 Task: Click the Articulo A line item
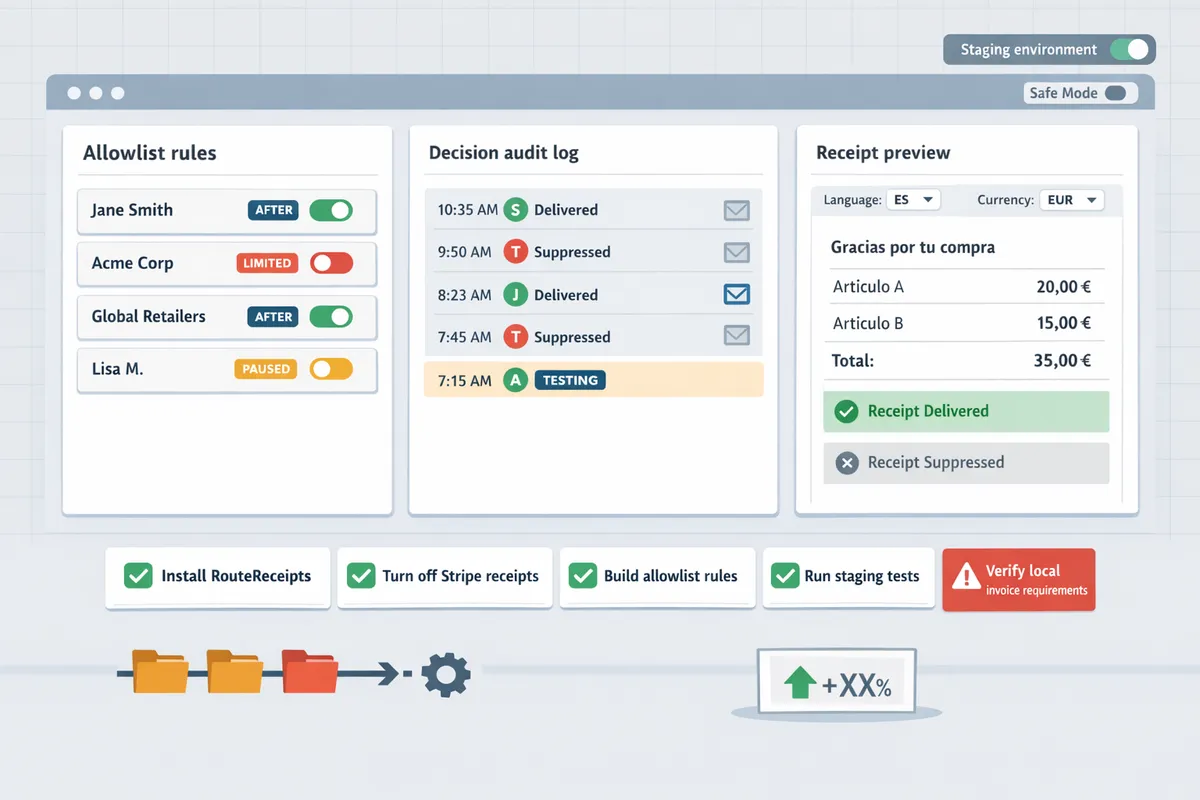pyautogui.click(x=868, y=287)
